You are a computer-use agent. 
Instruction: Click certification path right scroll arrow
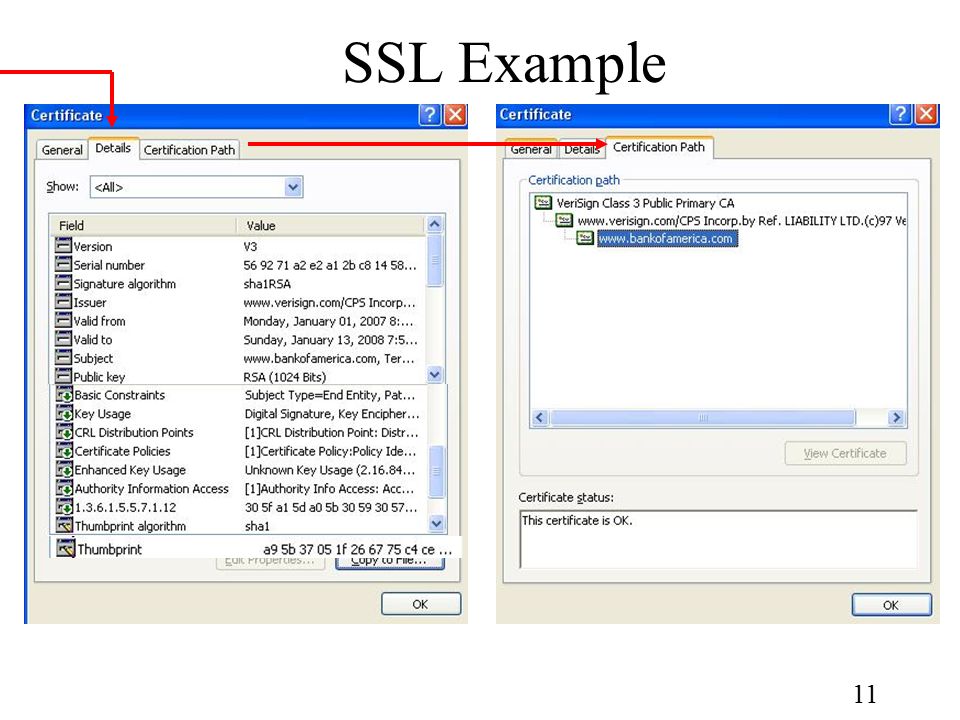pyautogui.click(x=896, y=418)
